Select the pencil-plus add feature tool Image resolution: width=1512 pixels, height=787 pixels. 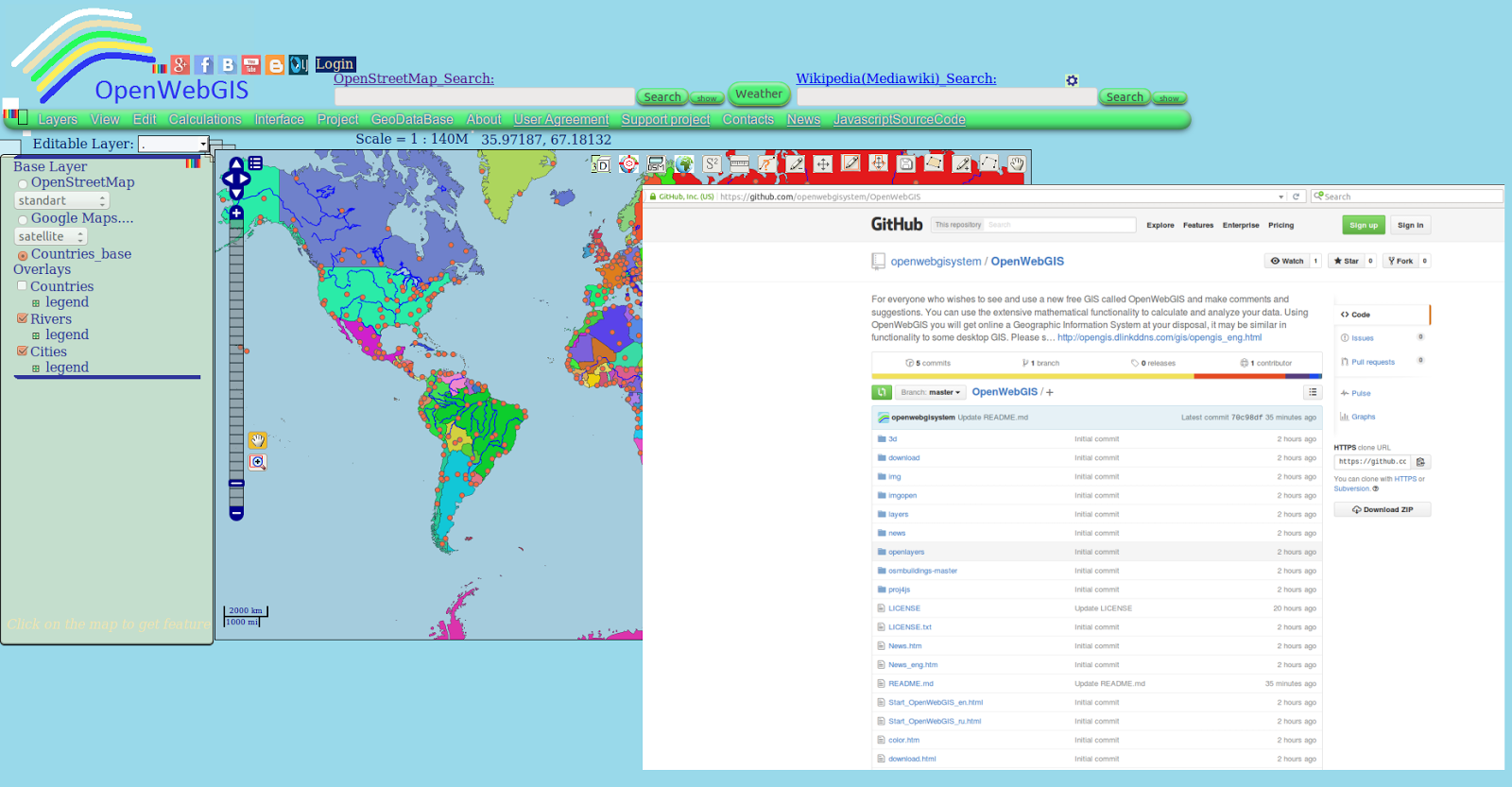[962, 163]
